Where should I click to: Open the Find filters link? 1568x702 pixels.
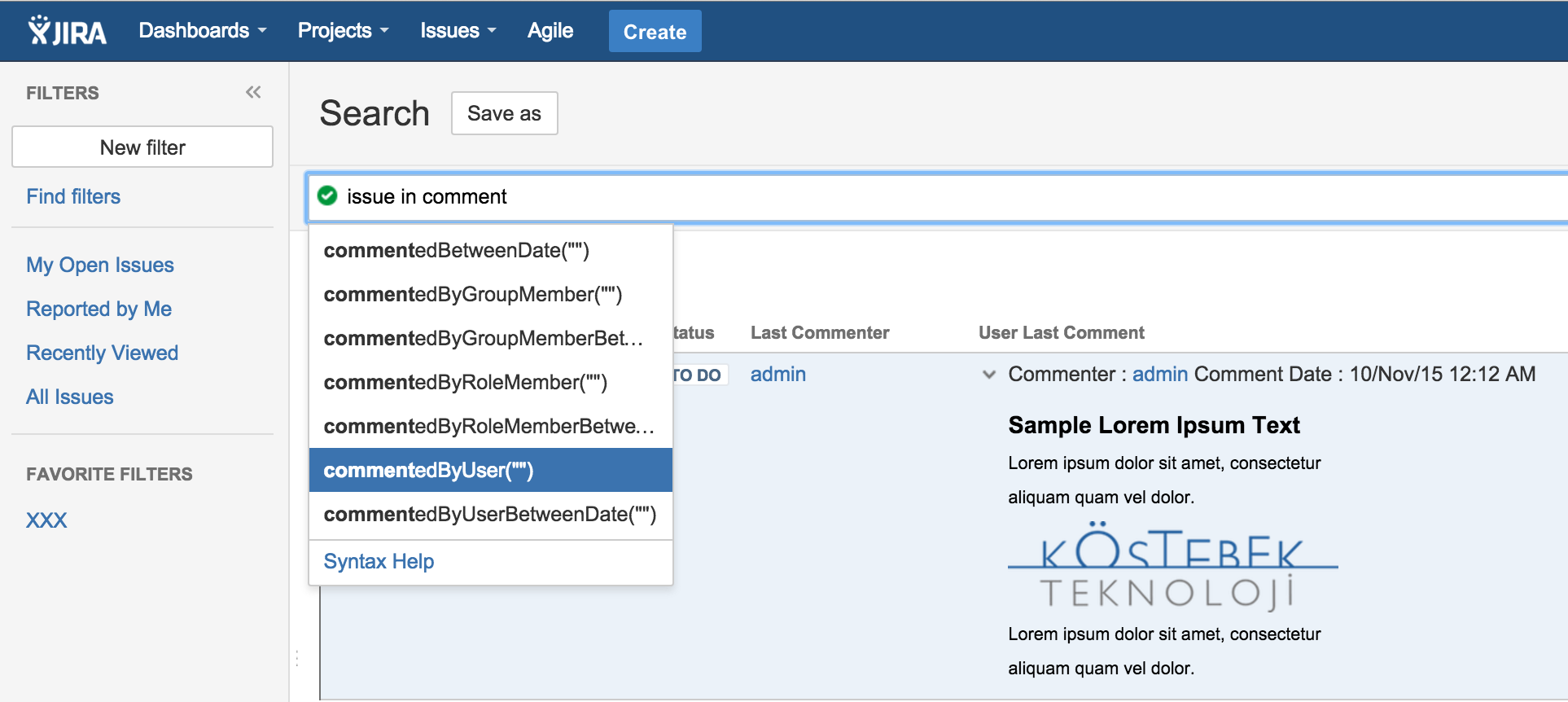73,196
